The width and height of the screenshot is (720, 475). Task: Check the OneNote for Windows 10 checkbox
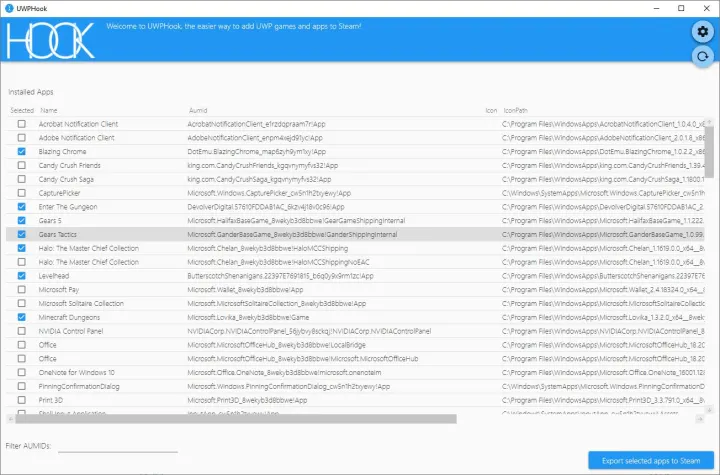click(x=22, y=372)
